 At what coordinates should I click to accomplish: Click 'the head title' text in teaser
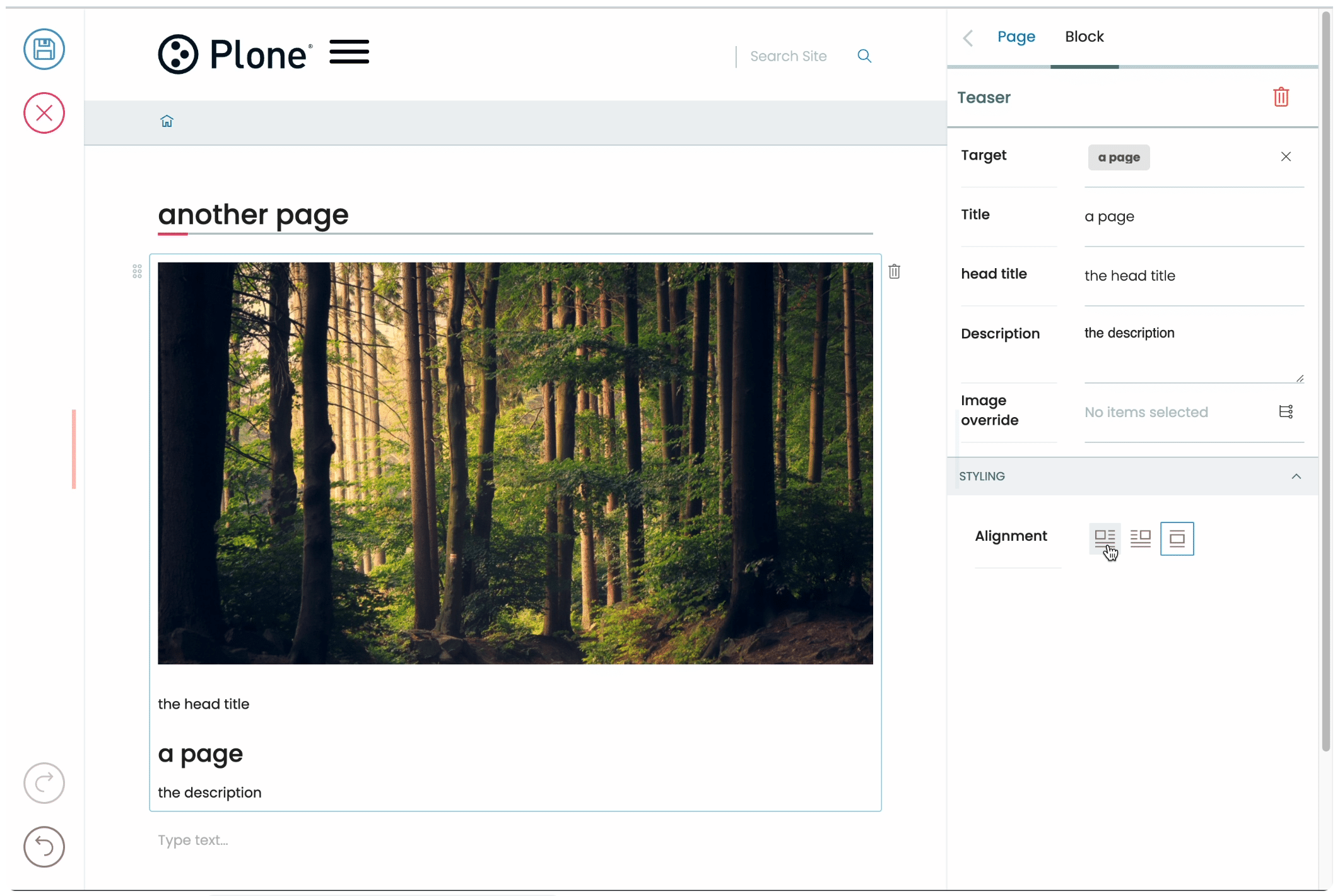point(203,704)
